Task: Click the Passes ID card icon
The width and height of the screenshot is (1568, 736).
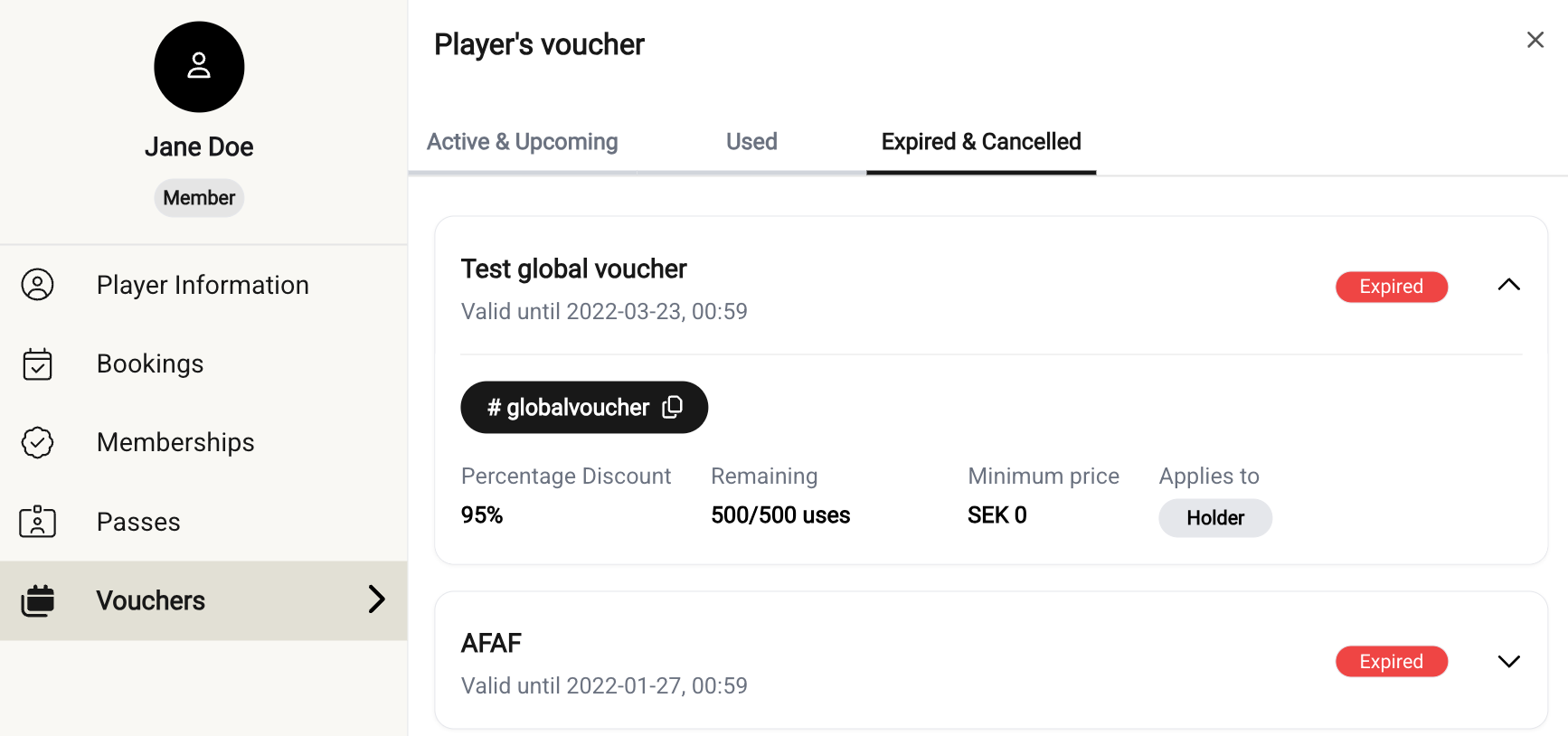Action: pos(37,522)
